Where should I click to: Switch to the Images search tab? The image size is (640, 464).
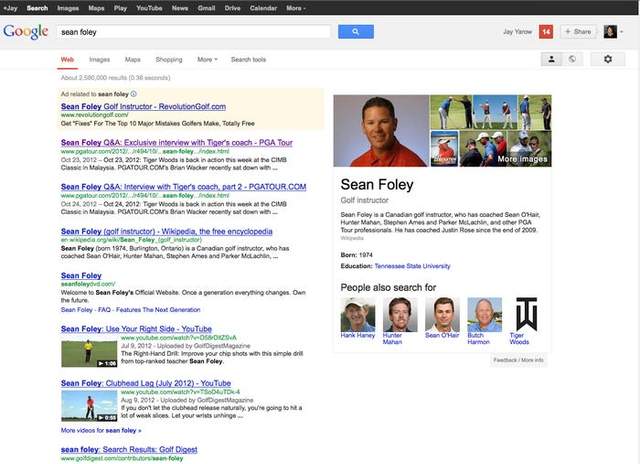99,60
